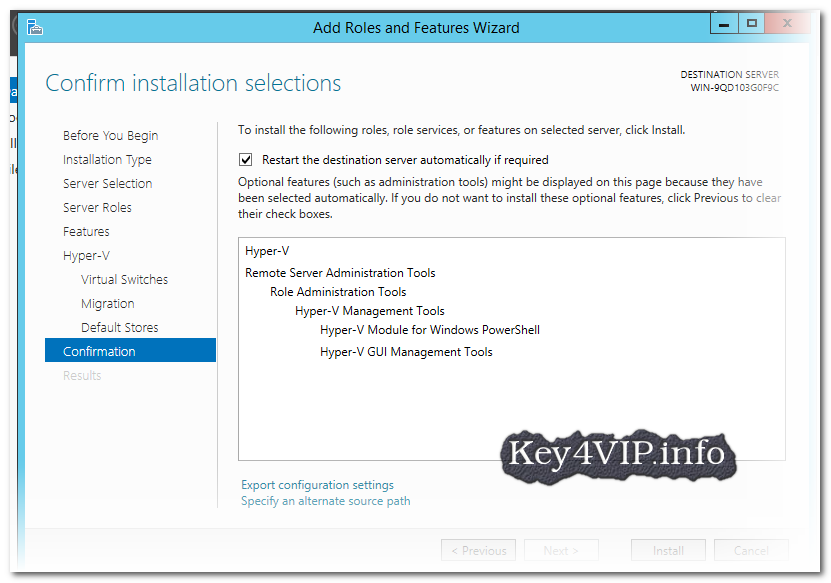Select the Server Selection step
The image size is (831, 583).
(x=108, y=183)
